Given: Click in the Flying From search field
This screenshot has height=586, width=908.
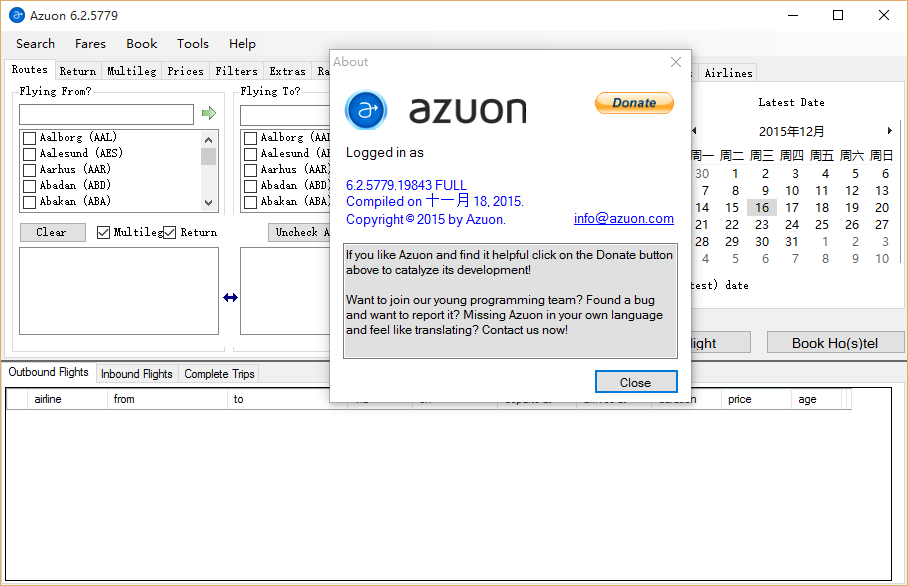Looking at the screenshot, I should (x=106, y=115).
